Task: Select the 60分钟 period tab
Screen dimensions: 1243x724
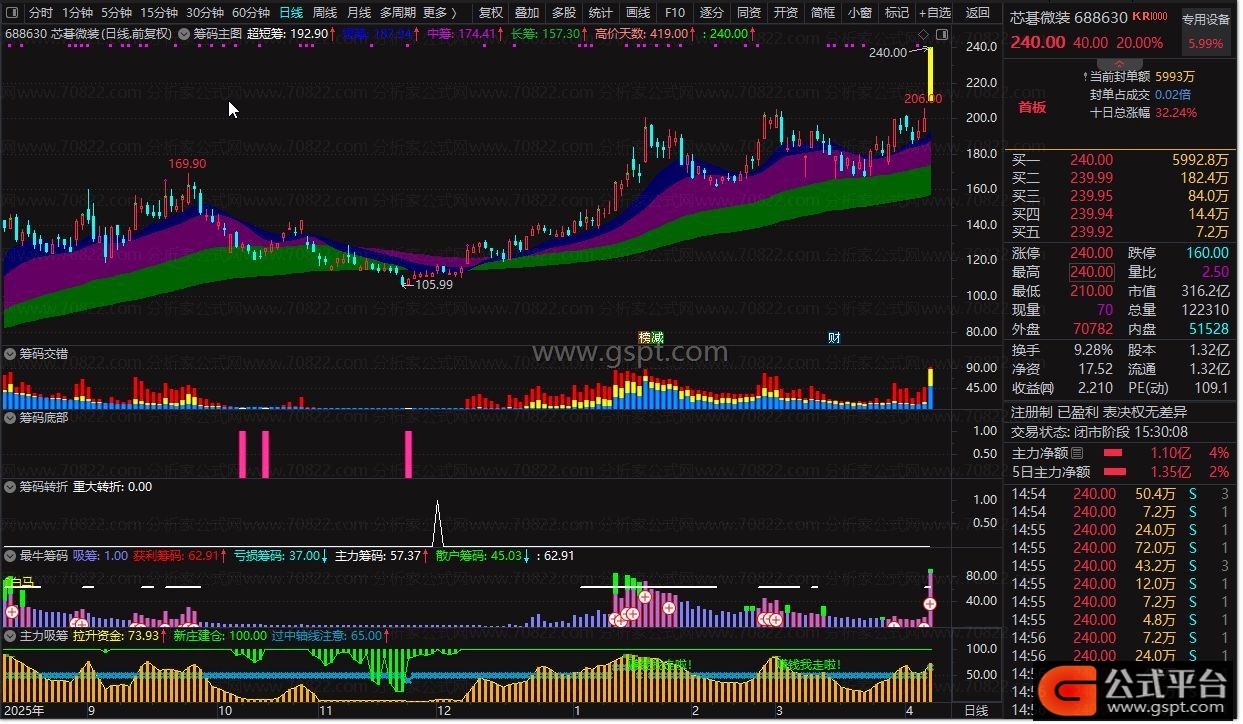Action: click(251, 13)
